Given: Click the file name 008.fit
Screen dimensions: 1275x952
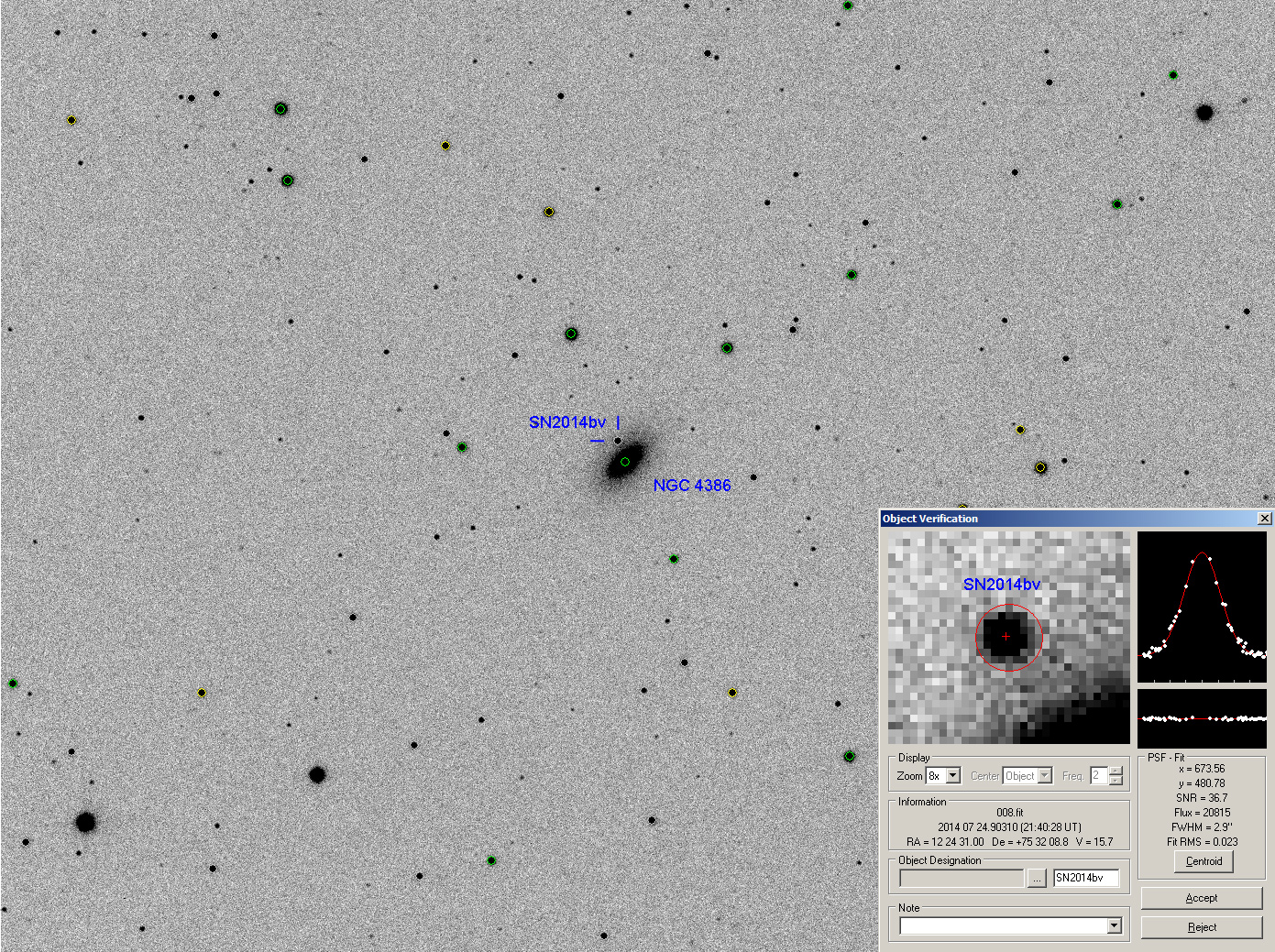Looking at the screenshot, I should (x=1009, y=813).
